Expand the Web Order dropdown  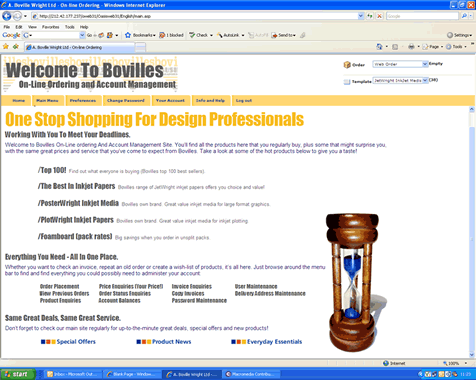coord(425,64)
